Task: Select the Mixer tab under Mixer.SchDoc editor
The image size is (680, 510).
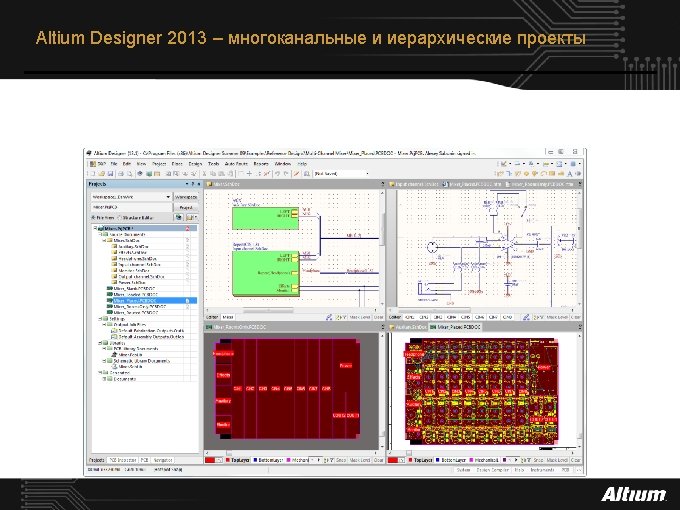Action: point(228,317)
